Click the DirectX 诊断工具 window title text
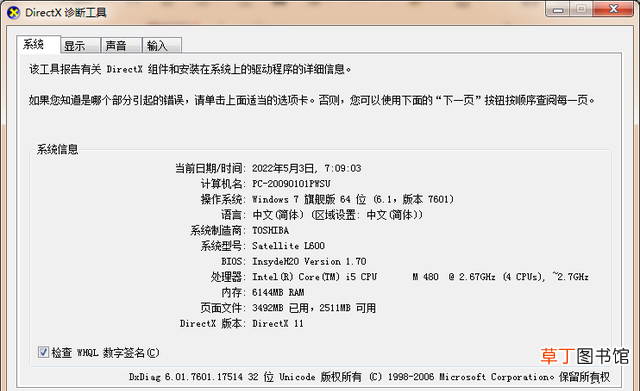The height and width of the screenshot is (391, 640). pos(66,13)
